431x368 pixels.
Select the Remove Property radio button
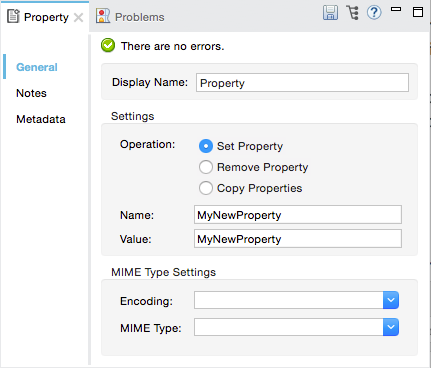[206, 167]
